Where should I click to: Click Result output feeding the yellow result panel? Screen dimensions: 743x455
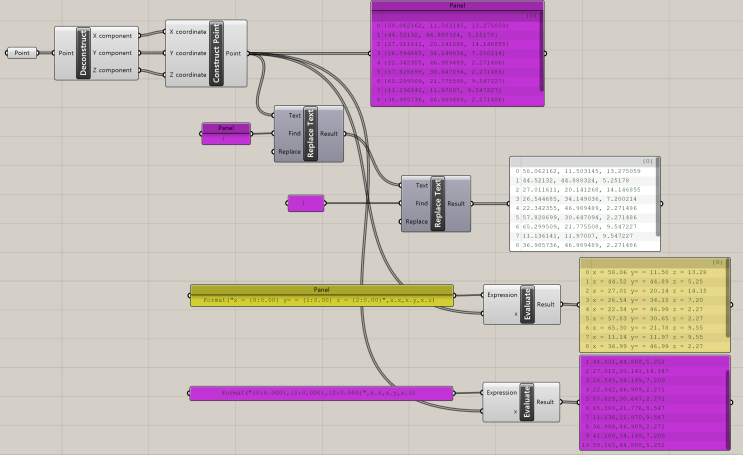click(545, 304)
